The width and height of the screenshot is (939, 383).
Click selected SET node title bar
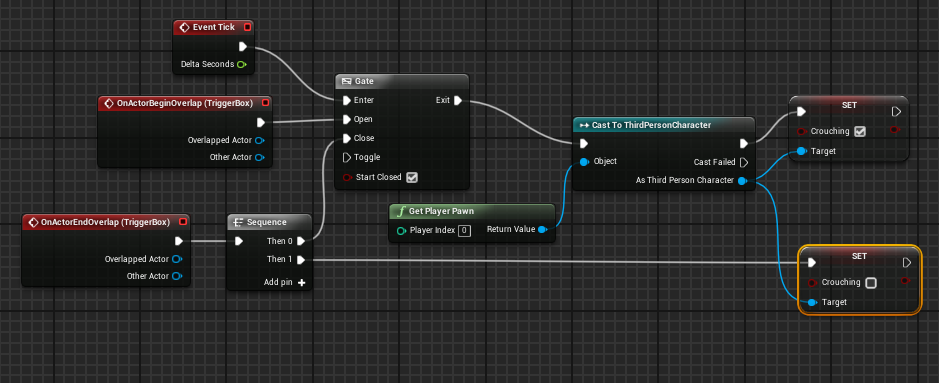click(859, 256)
